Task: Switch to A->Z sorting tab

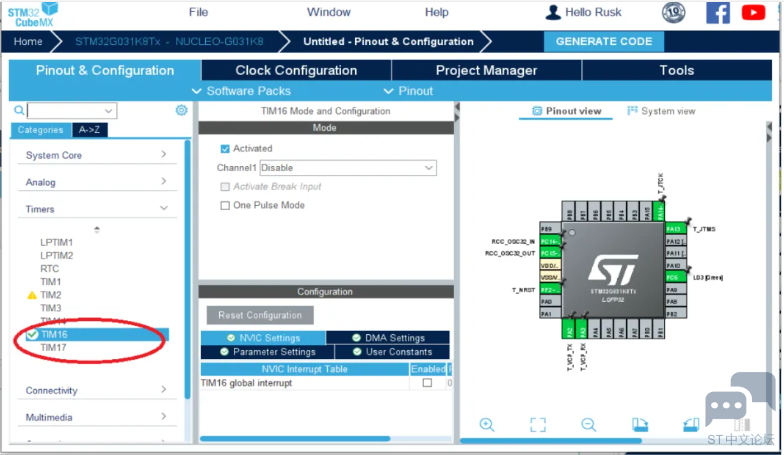Action: click(x=89, y=130)
